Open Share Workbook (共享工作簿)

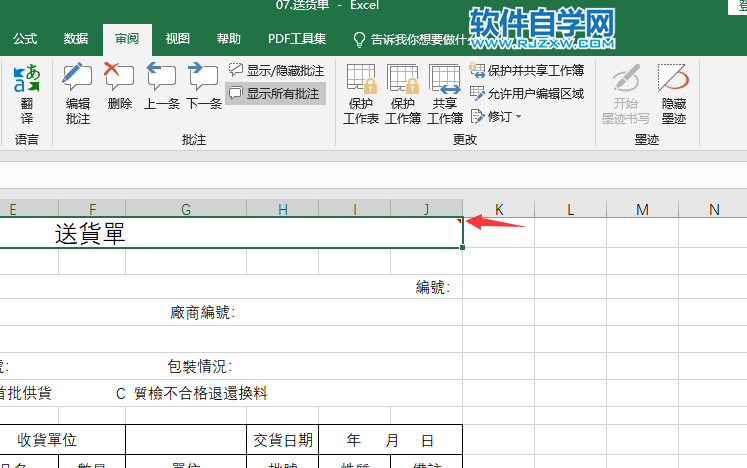[x=444, y=93]
